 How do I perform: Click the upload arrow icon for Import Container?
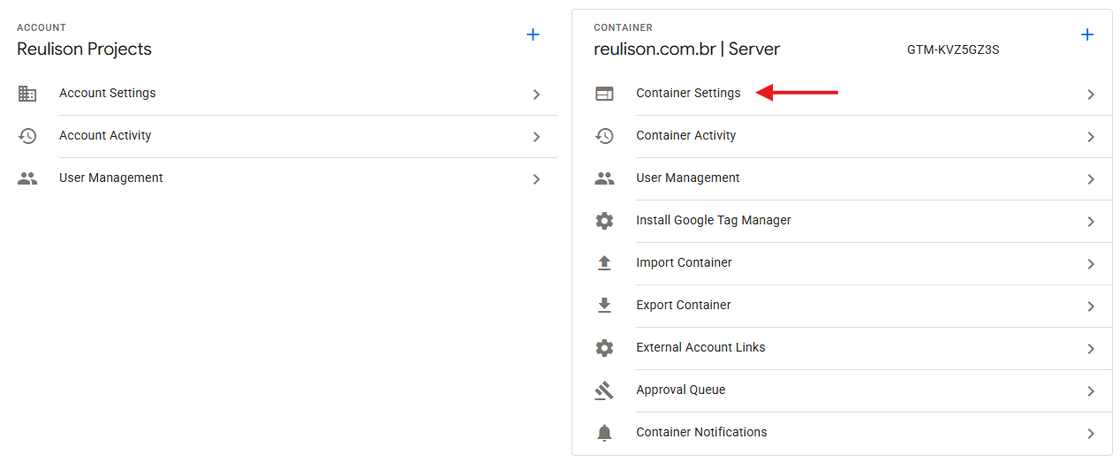click(604, 263)
